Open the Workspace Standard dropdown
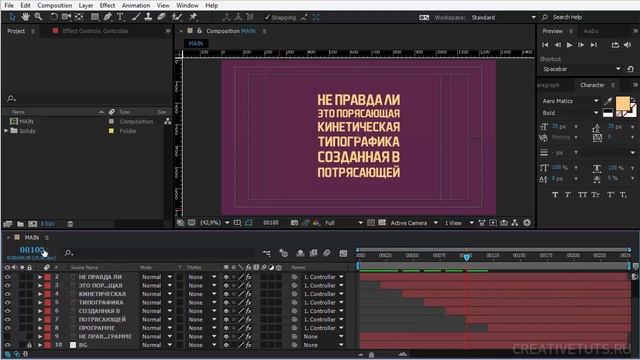640x360 pixels. click(x=503, y=17)
